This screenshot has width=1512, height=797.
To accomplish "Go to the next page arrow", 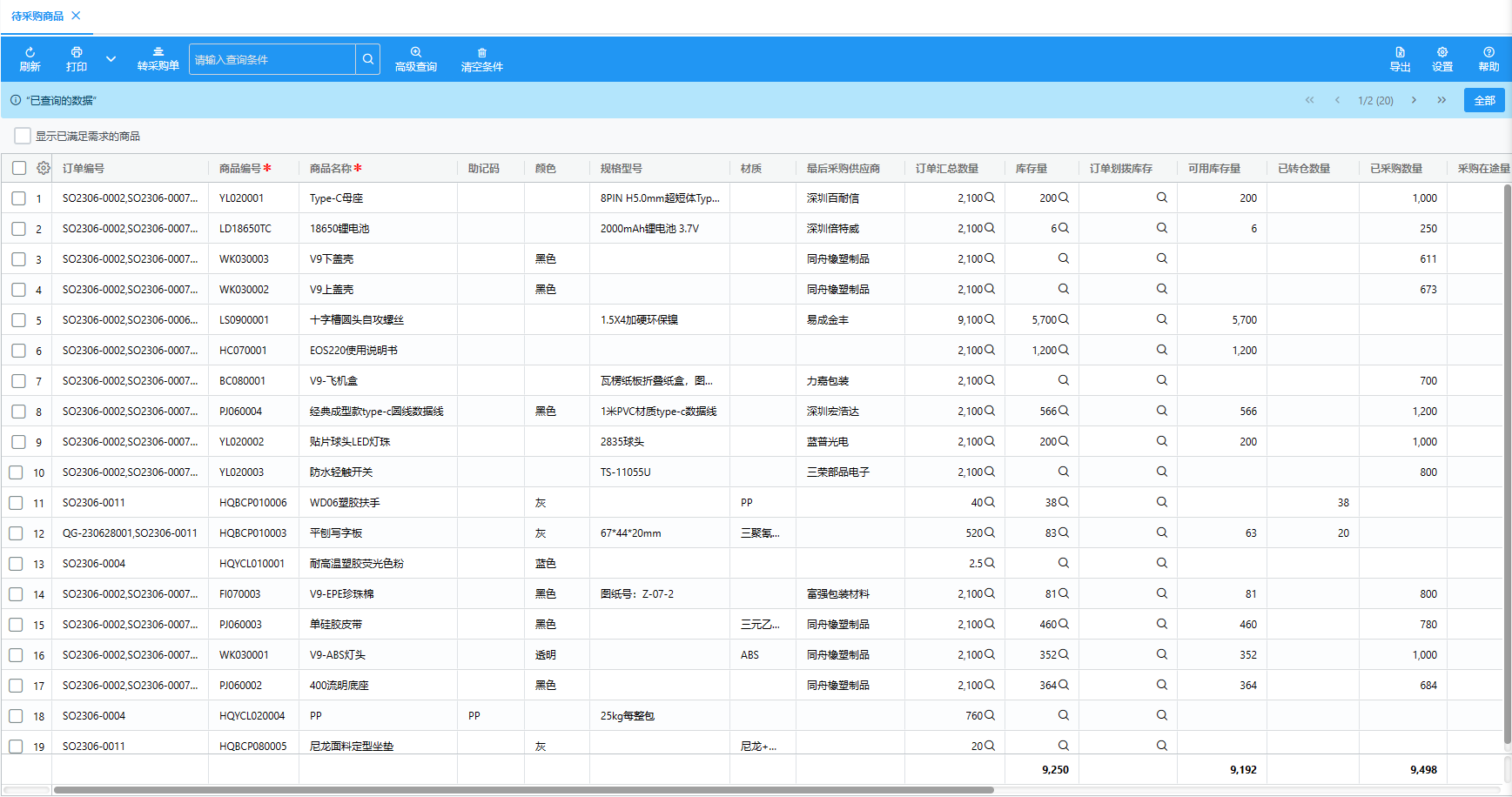I will point(1414,100).
